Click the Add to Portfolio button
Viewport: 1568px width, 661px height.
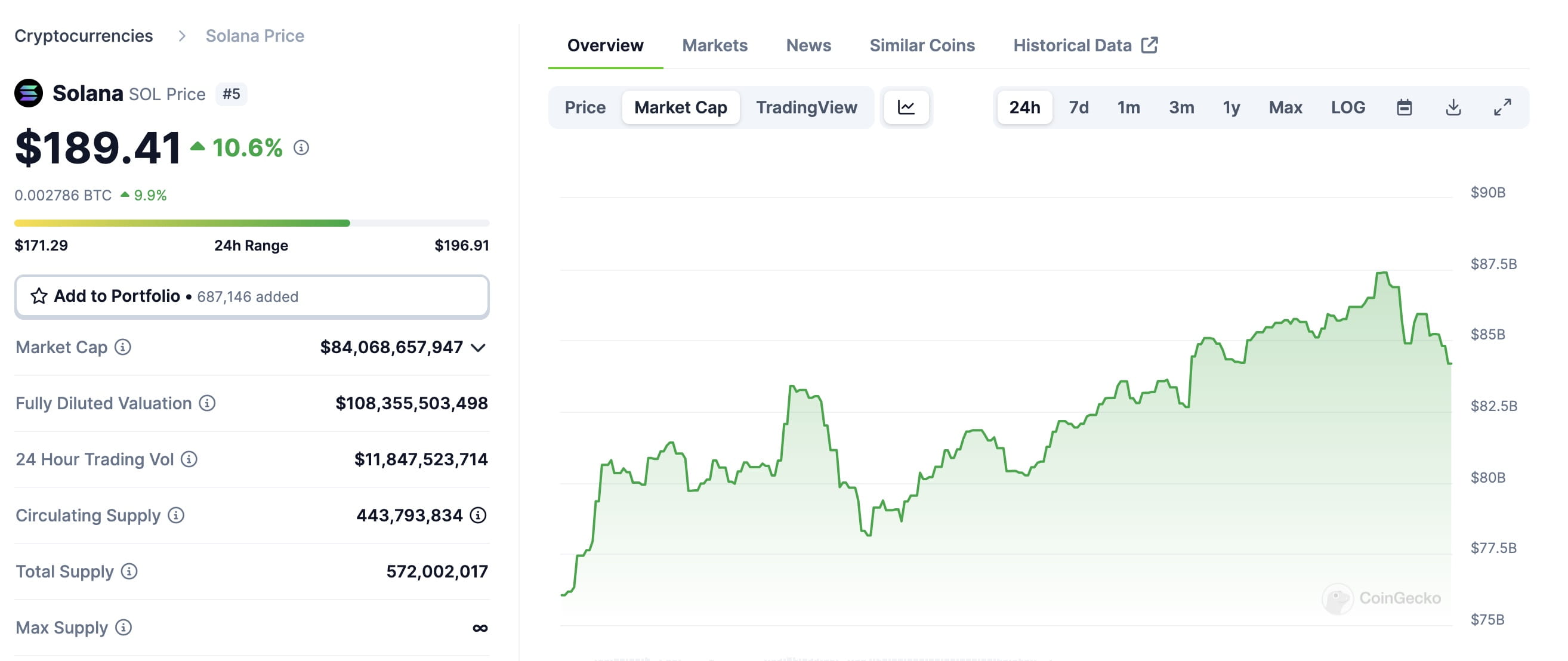point(252,296)
